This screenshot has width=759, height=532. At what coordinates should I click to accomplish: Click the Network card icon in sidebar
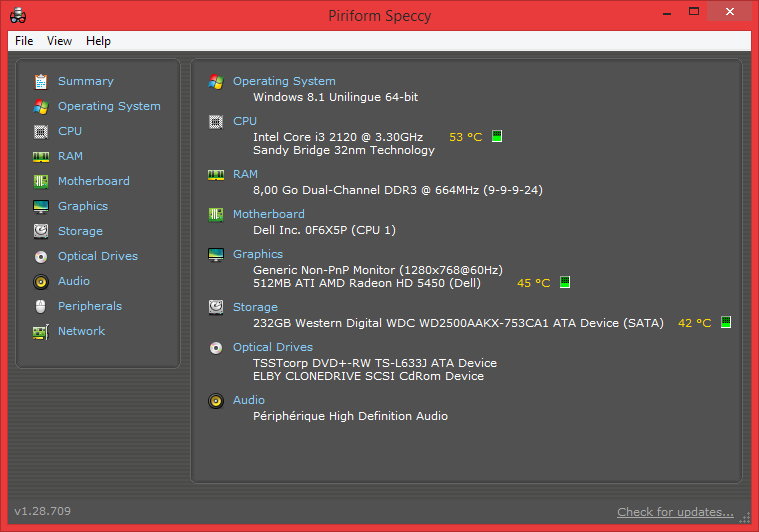pyautogui.click(x=41, y=332)
